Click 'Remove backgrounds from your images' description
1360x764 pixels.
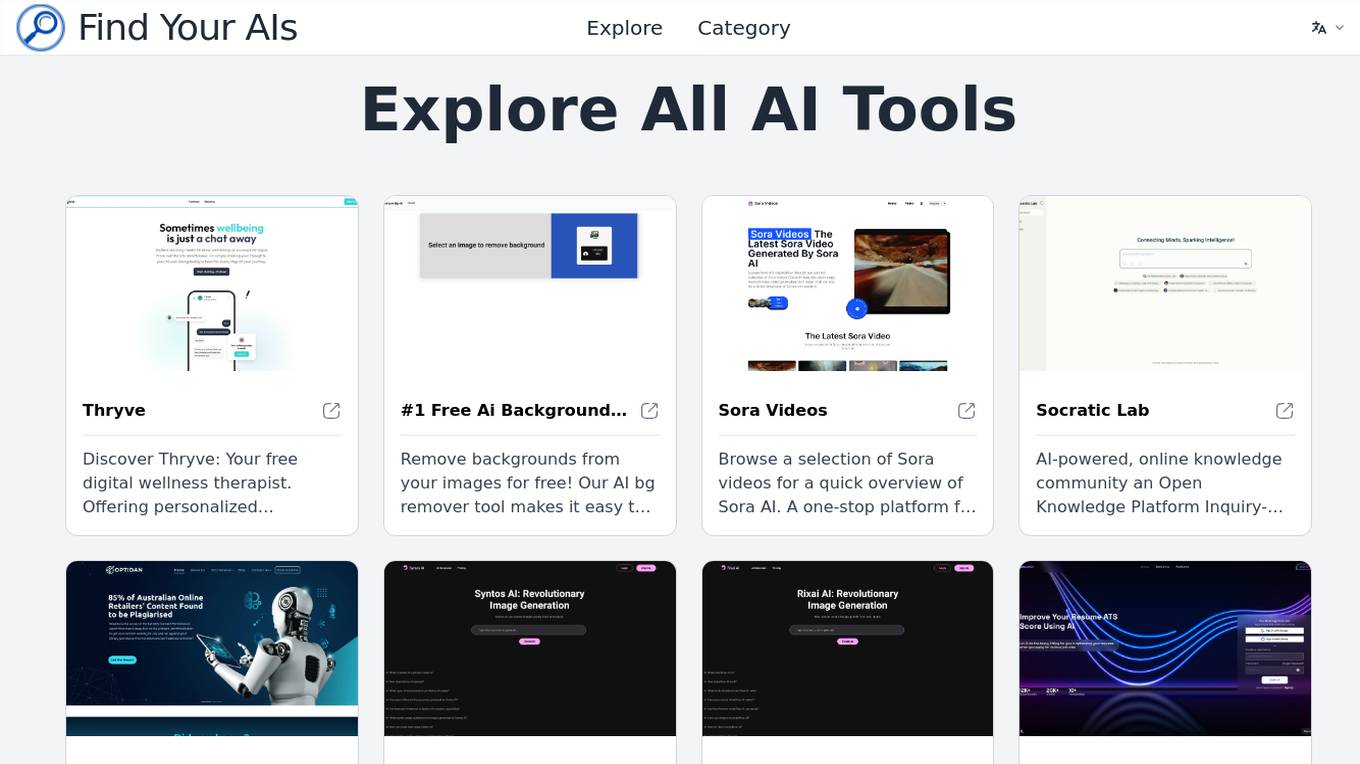tap(528, 483)
